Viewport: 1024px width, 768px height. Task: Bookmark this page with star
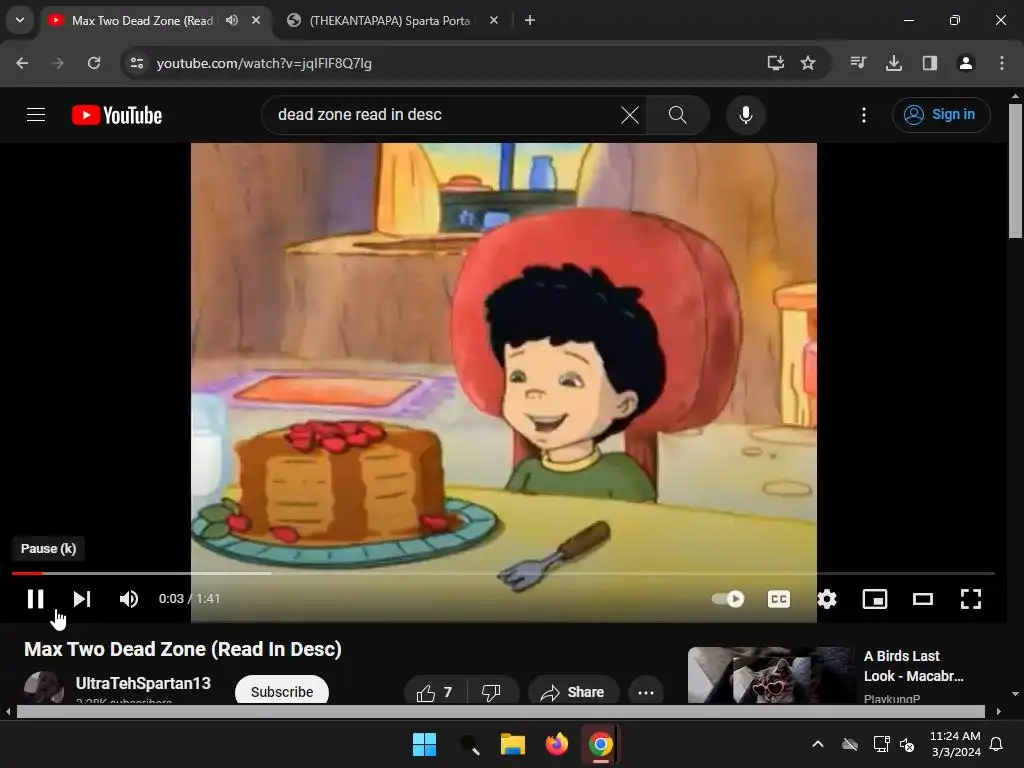point(808,63)
